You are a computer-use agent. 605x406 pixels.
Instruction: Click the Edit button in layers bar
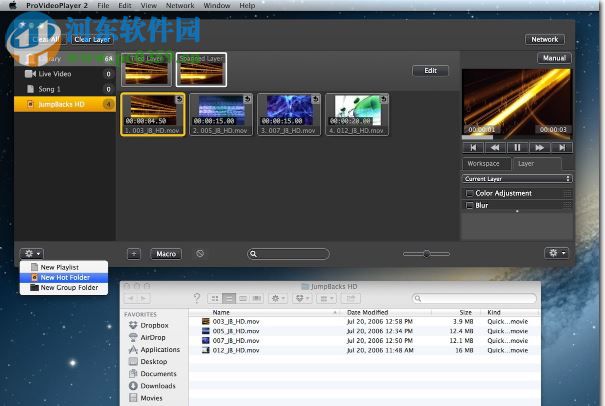[x=430, y=71]
